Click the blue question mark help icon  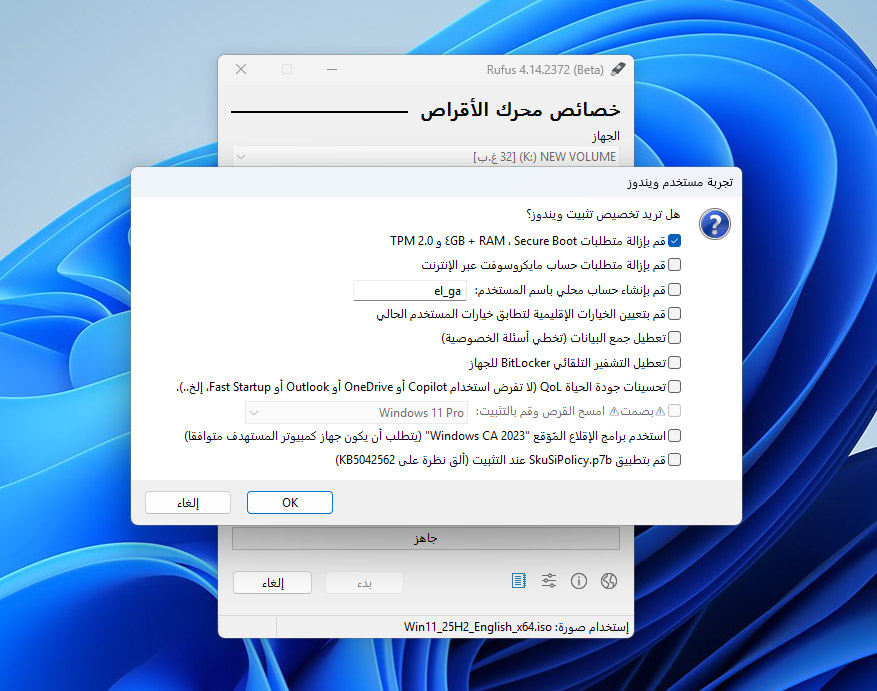click(x=715, y=225)
